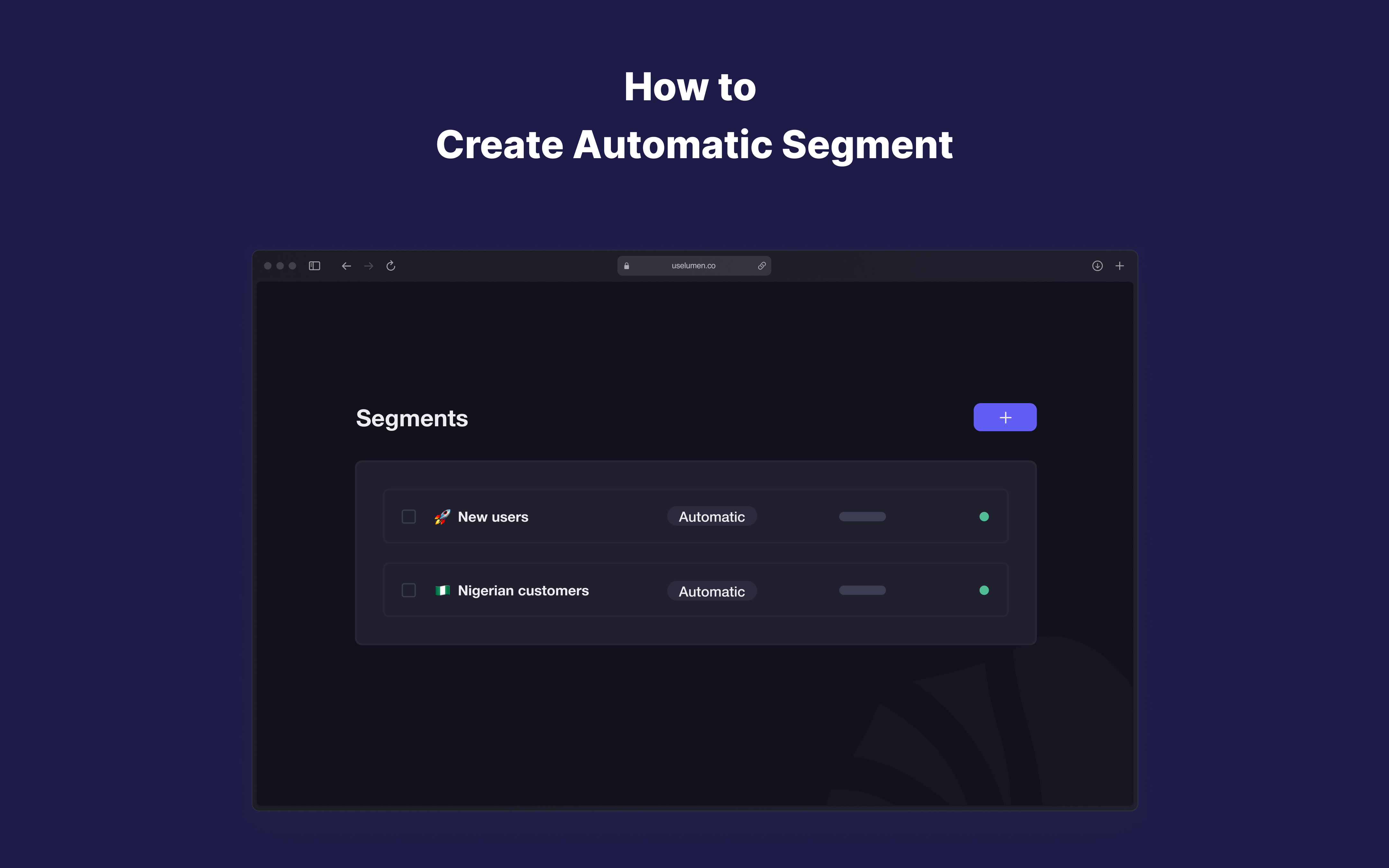
Task: Click the browser forward arrow
Action: 368,266
